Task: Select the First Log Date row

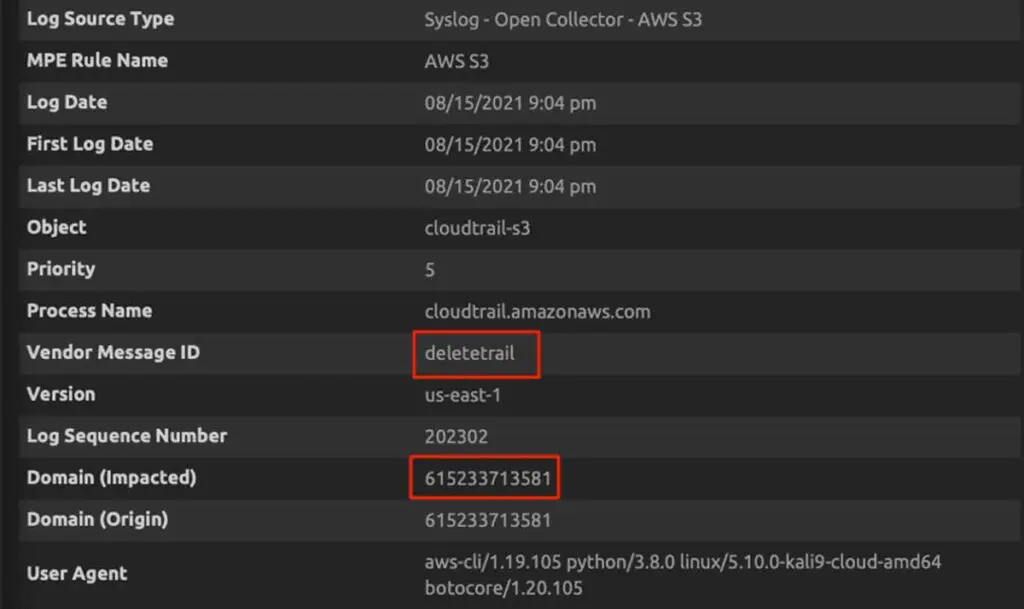Action: click(x=89, y=144)
